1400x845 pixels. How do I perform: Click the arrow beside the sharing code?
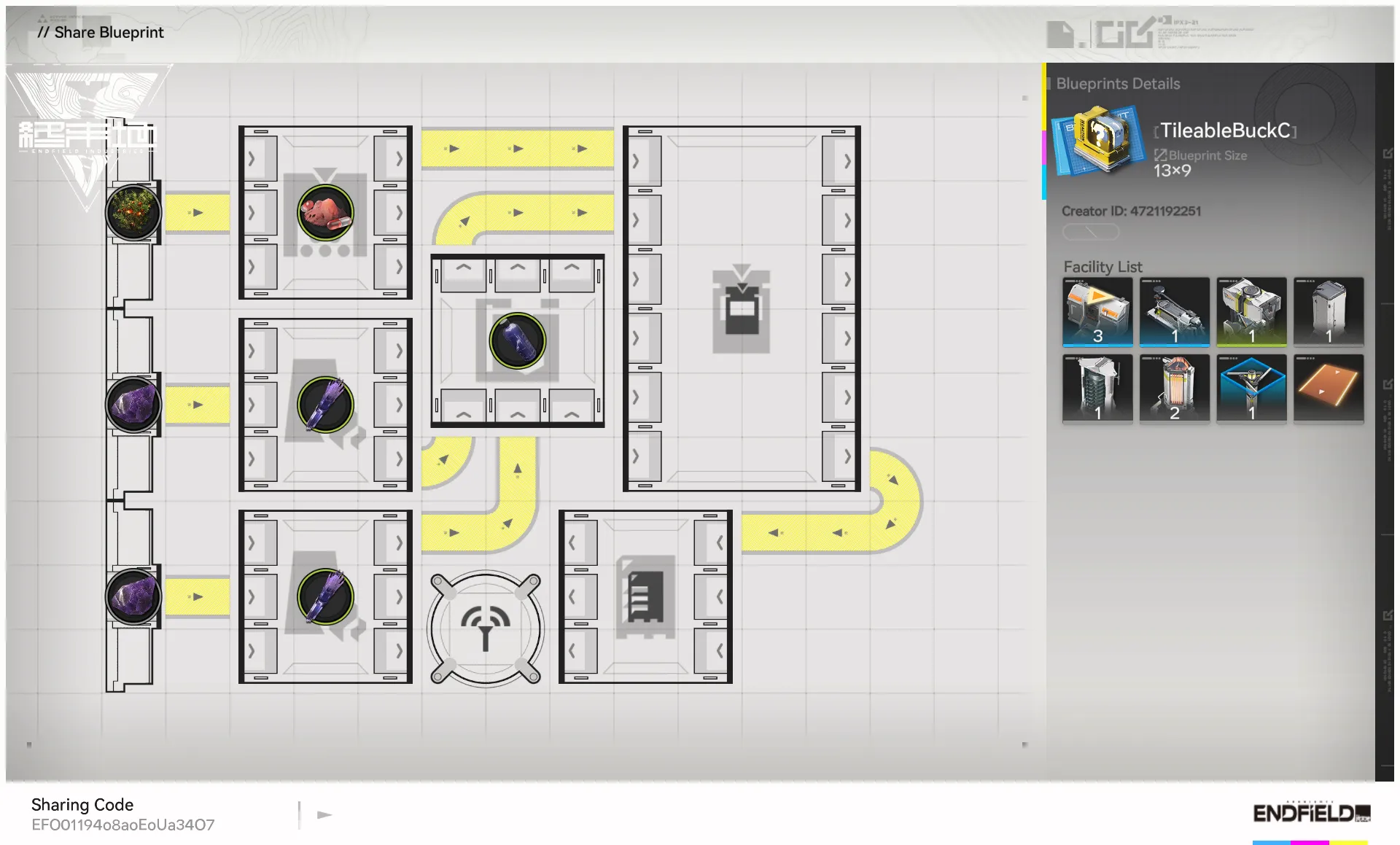click(324, 814)
